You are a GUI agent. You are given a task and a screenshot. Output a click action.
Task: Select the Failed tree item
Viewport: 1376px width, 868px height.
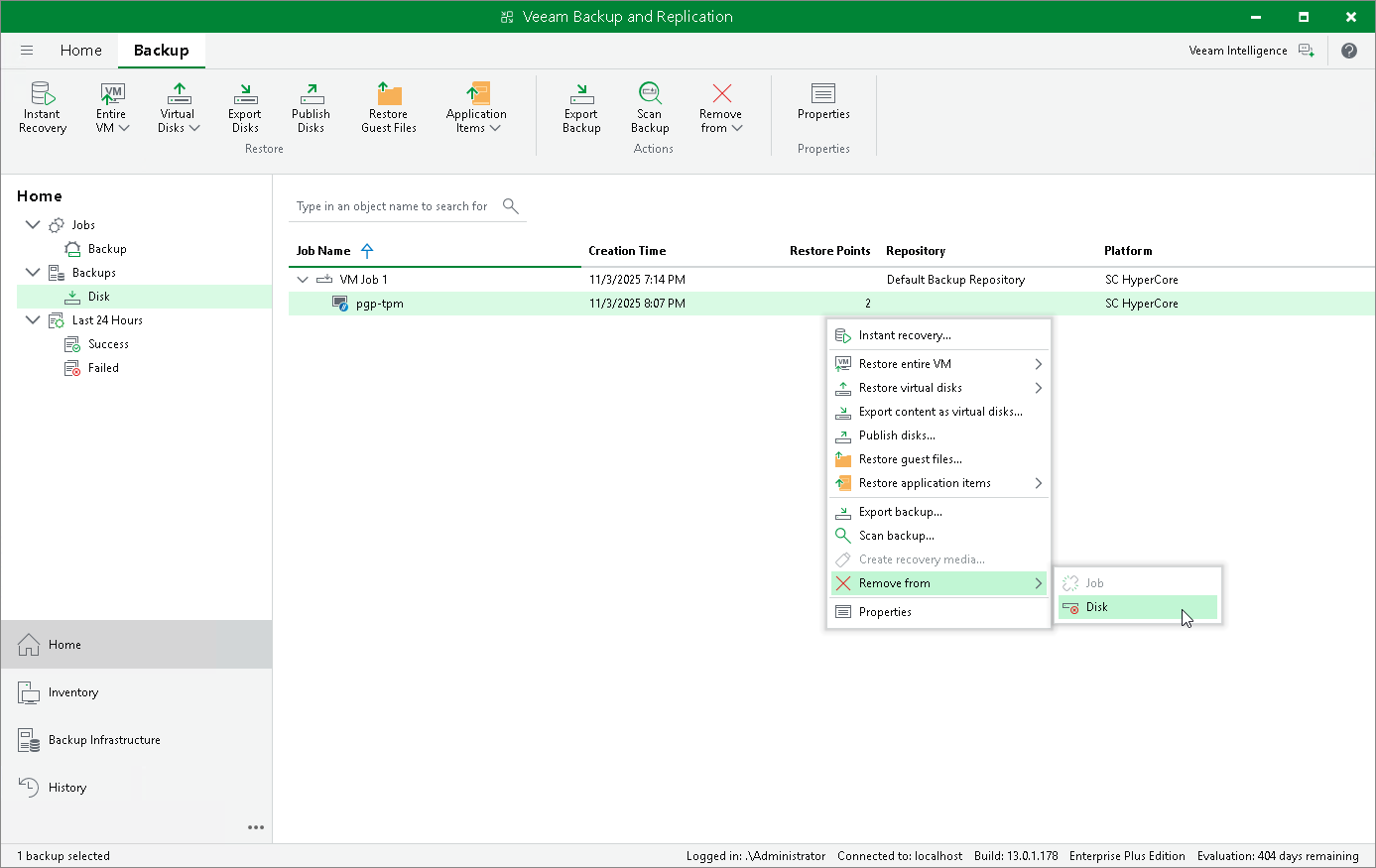tap(103, 368)
